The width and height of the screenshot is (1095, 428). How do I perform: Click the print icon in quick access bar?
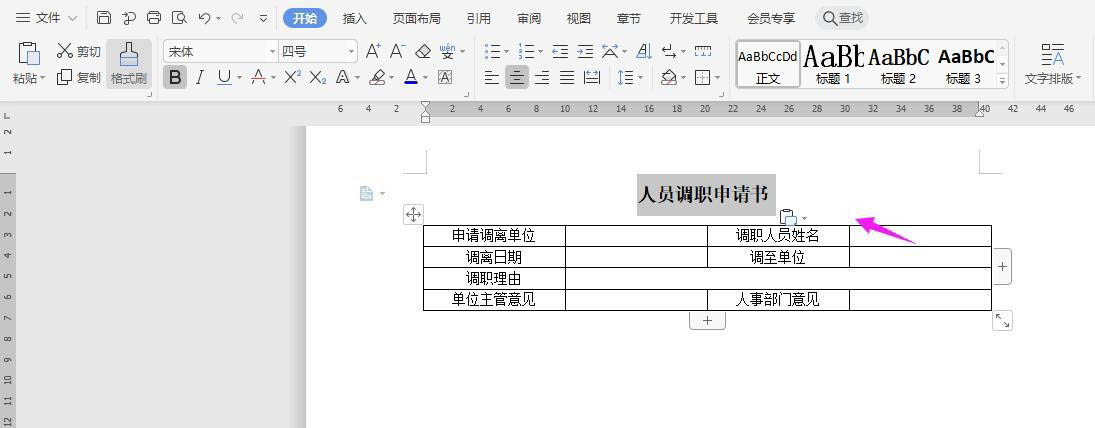(x=154, y=18)
